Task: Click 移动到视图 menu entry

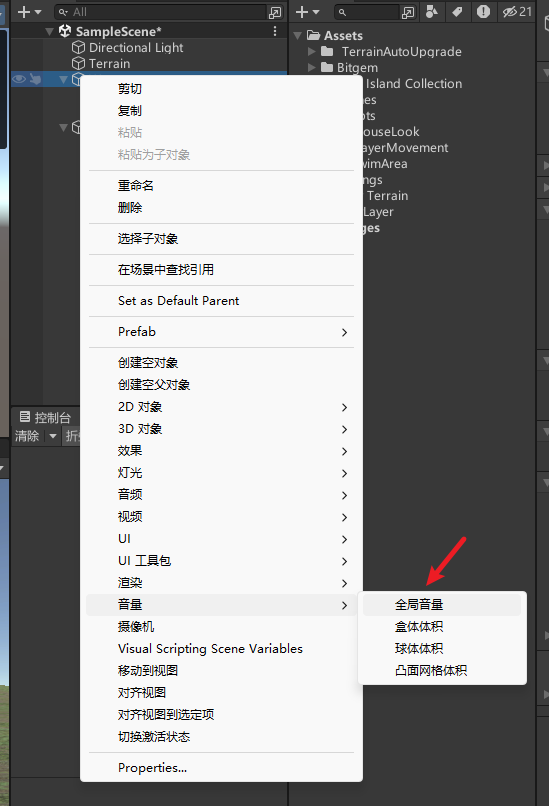Action: [x=222, y=671]
